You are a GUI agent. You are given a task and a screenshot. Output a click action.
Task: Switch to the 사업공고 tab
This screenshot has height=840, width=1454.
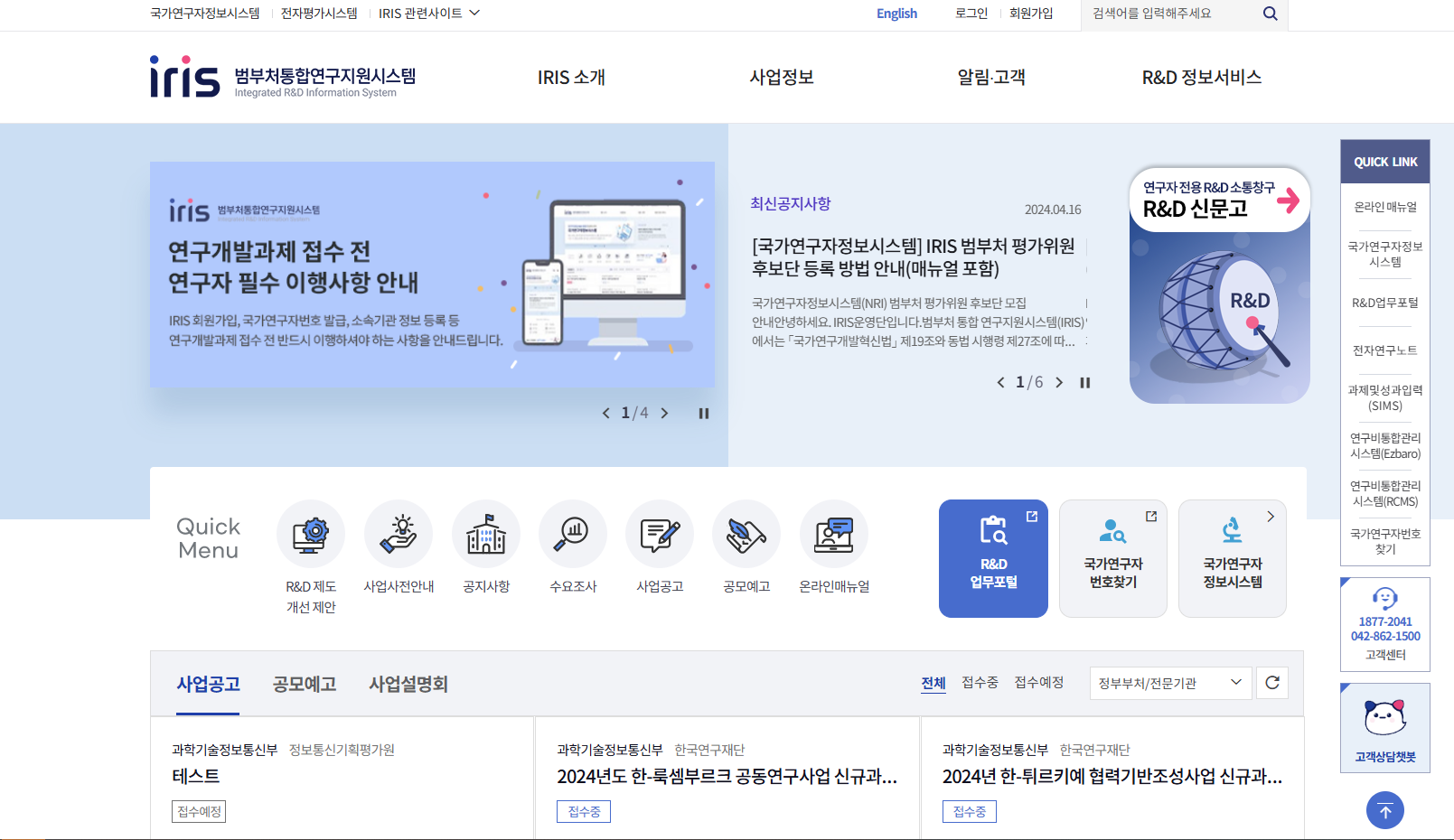(x=209, y=684)
